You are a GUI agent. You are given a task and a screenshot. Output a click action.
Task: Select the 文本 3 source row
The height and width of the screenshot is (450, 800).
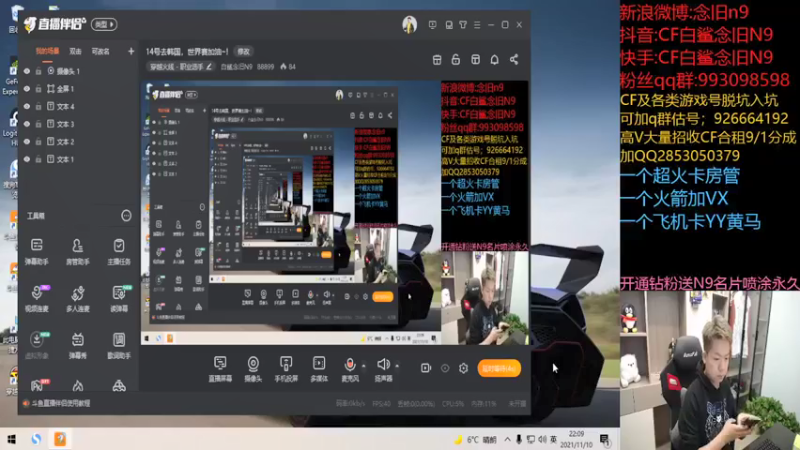[78, 124]
